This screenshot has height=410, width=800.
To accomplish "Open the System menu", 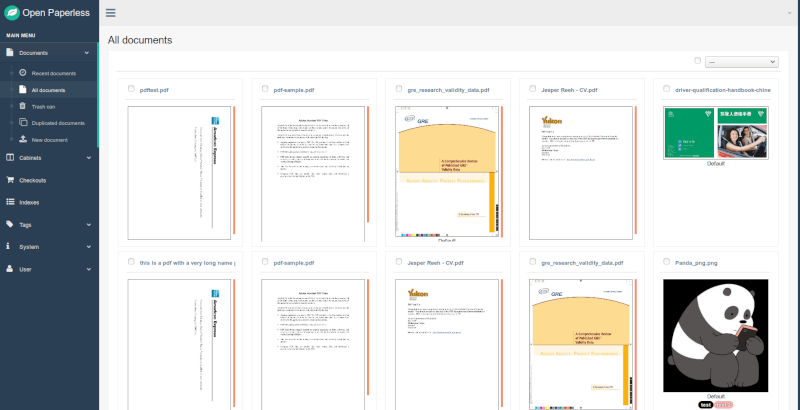I will click(x=48, y=246).
